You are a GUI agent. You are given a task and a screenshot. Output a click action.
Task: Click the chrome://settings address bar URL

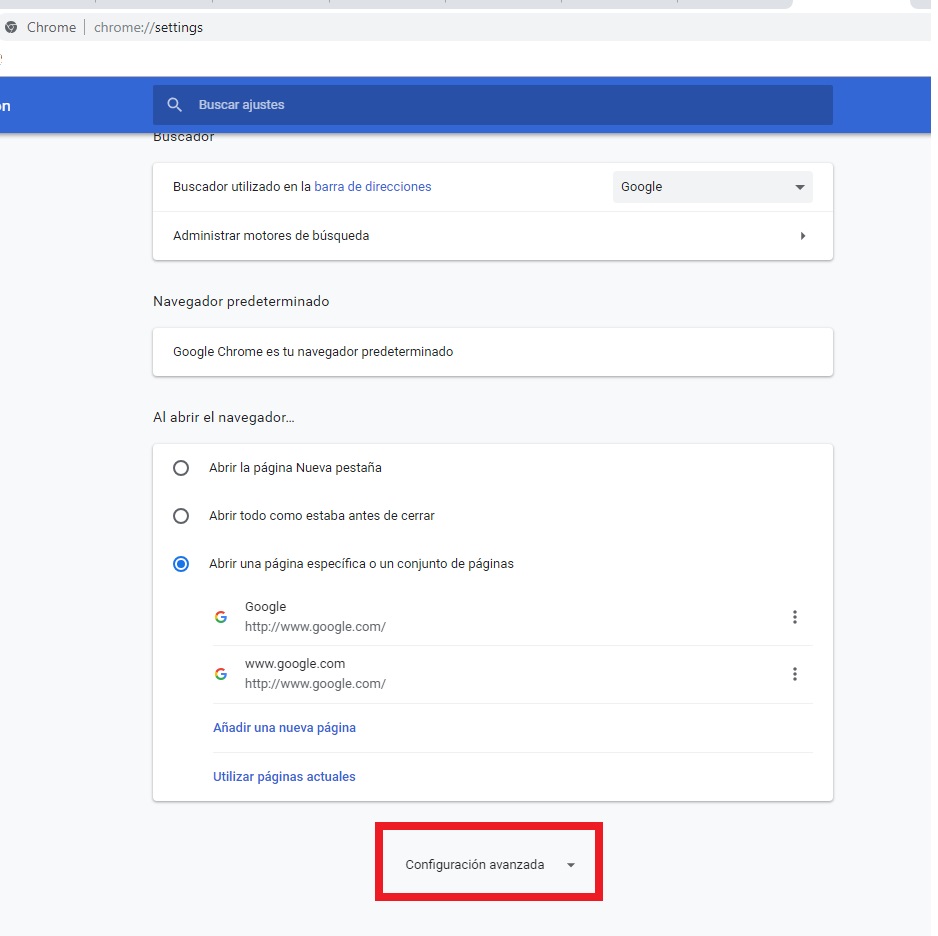(x=148, y=28)
